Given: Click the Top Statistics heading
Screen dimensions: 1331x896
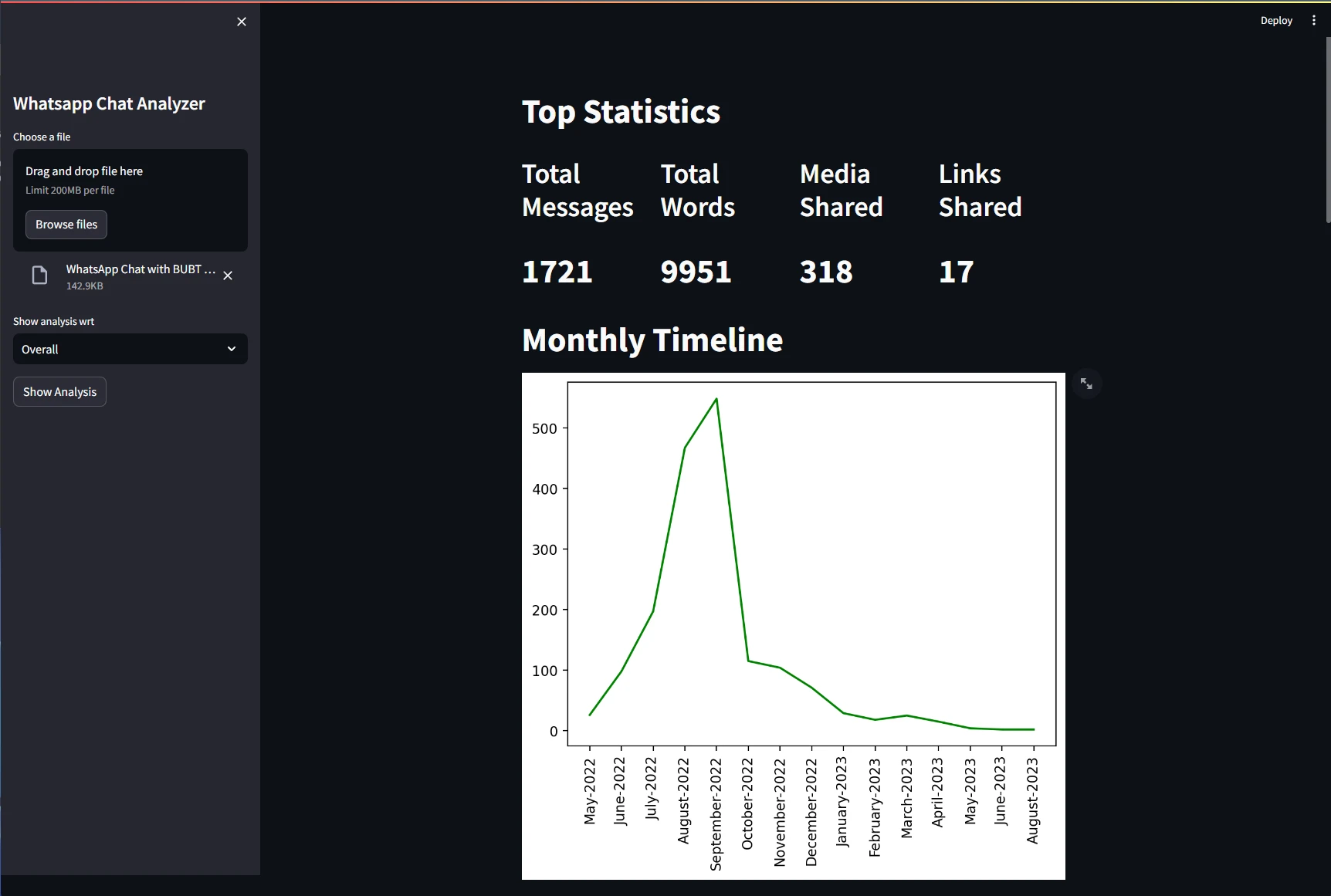Looking at the screenshot, I should coord(621,112).
